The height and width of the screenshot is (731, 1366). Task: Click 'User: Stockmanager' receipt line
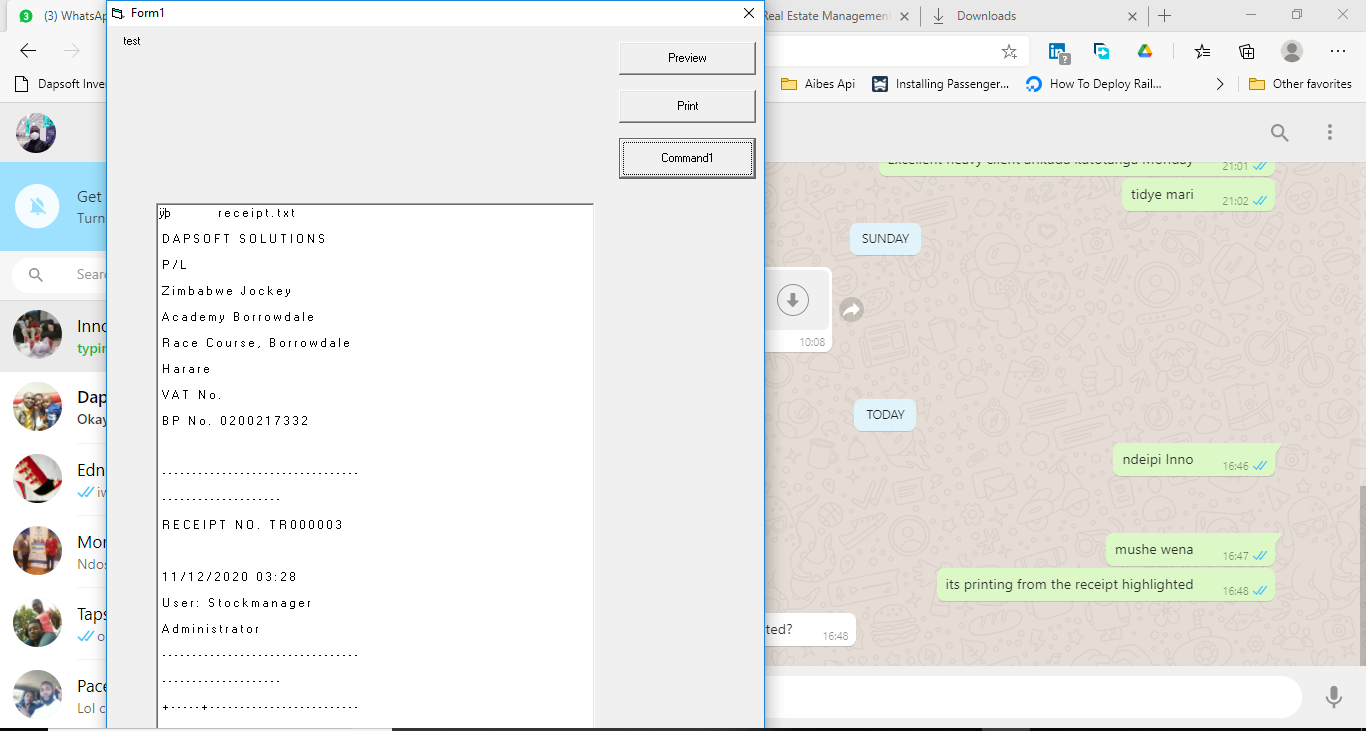(x=237, y=603)
